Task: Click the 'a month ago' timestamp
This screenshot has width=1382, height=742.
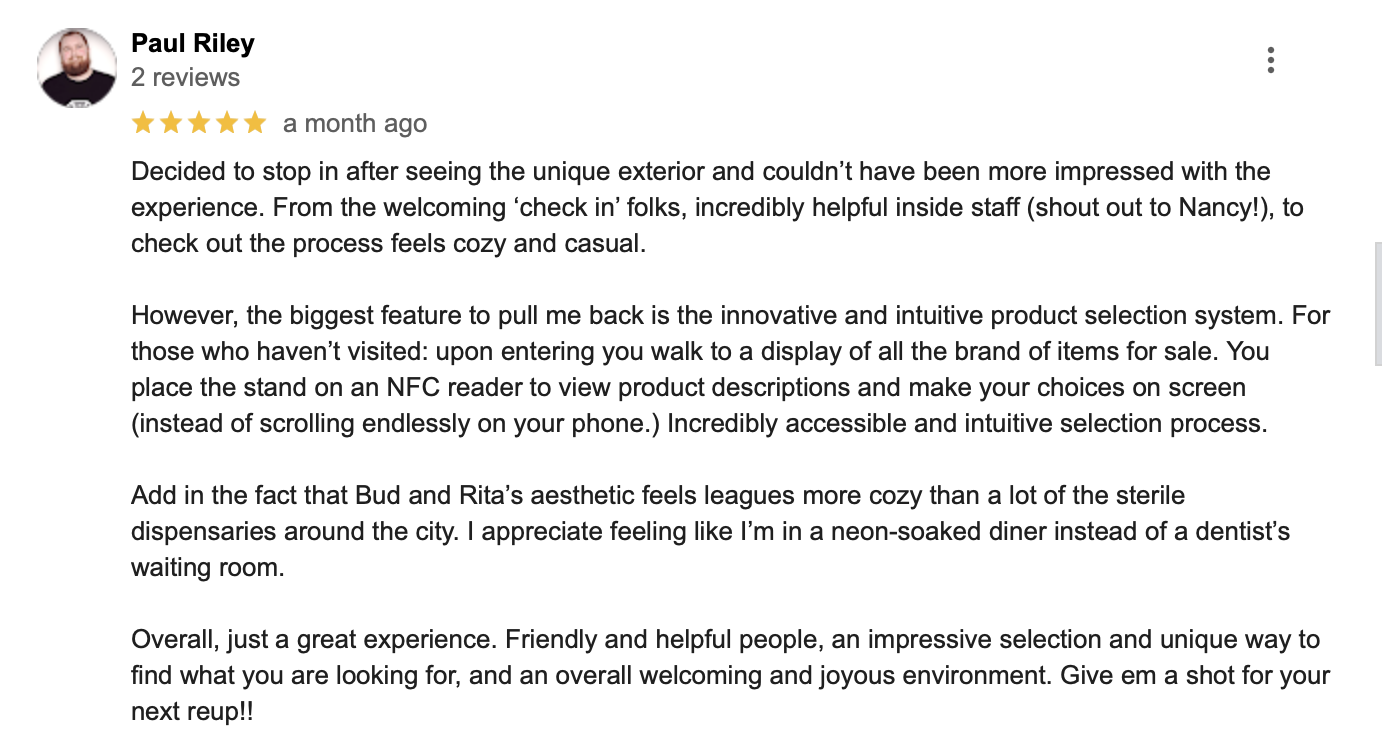Action: point(355,122)
